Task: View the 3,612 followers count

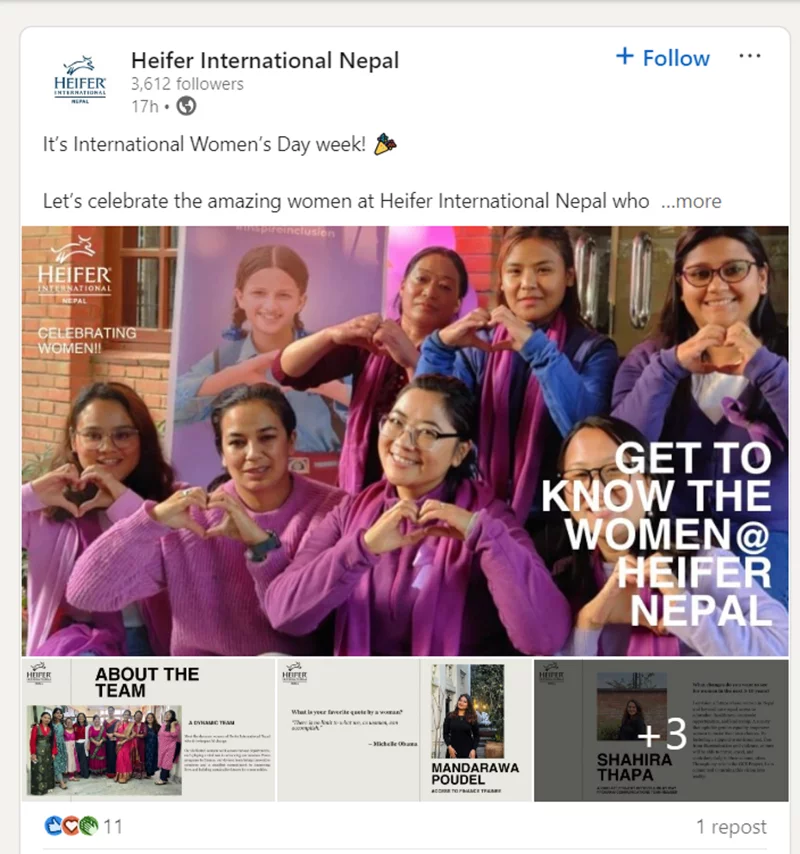Action: tap(187, 84)
